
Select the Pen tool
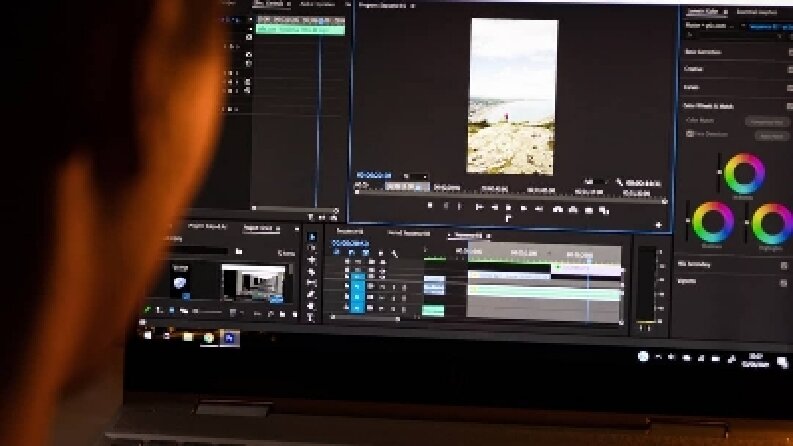click(x=312, y=294)
